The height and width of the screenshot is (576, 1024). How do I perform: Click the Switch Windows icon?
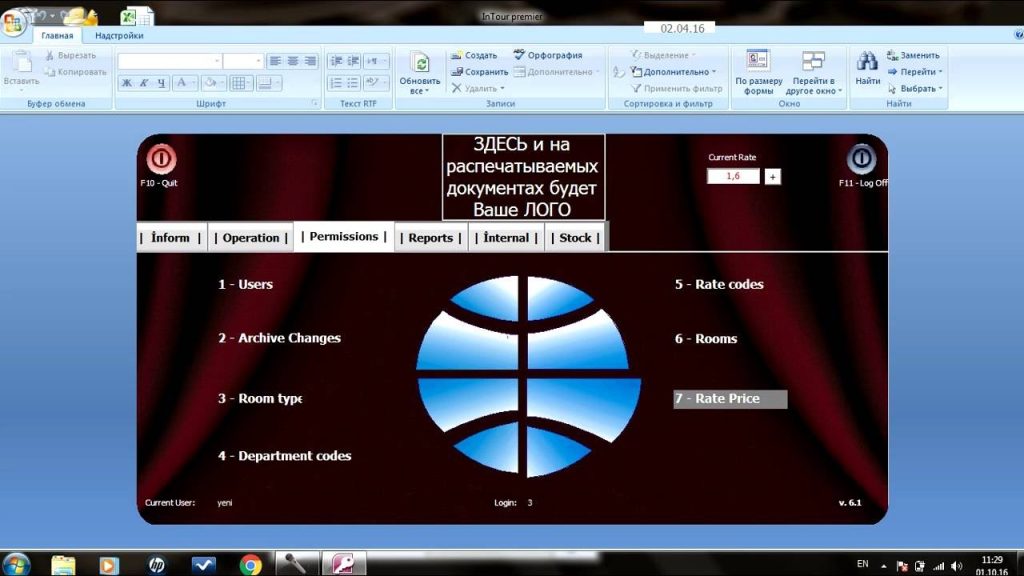(x=813, y=62)
